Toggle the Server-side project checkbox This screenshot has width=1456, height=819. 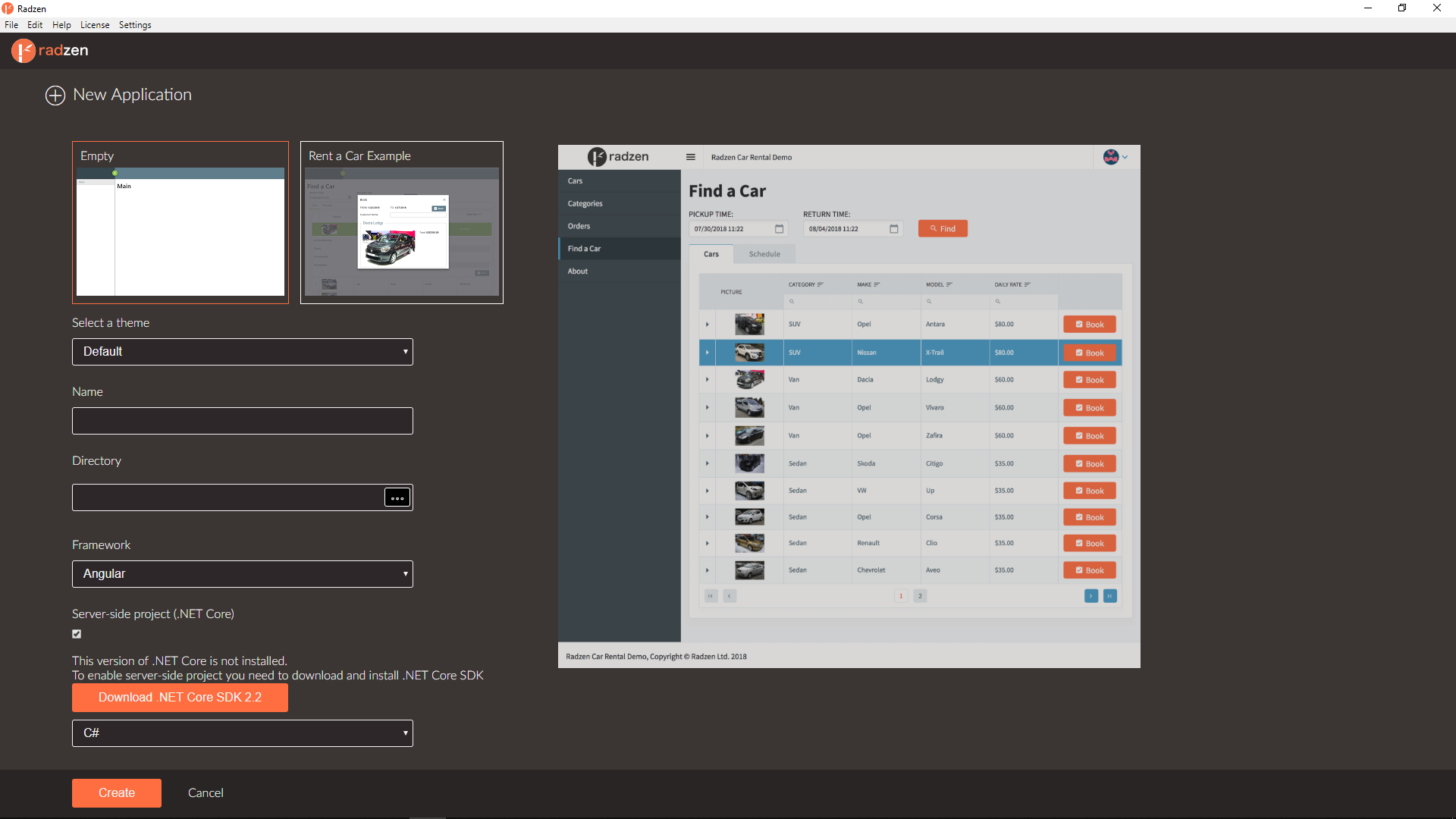click(77, 634)
